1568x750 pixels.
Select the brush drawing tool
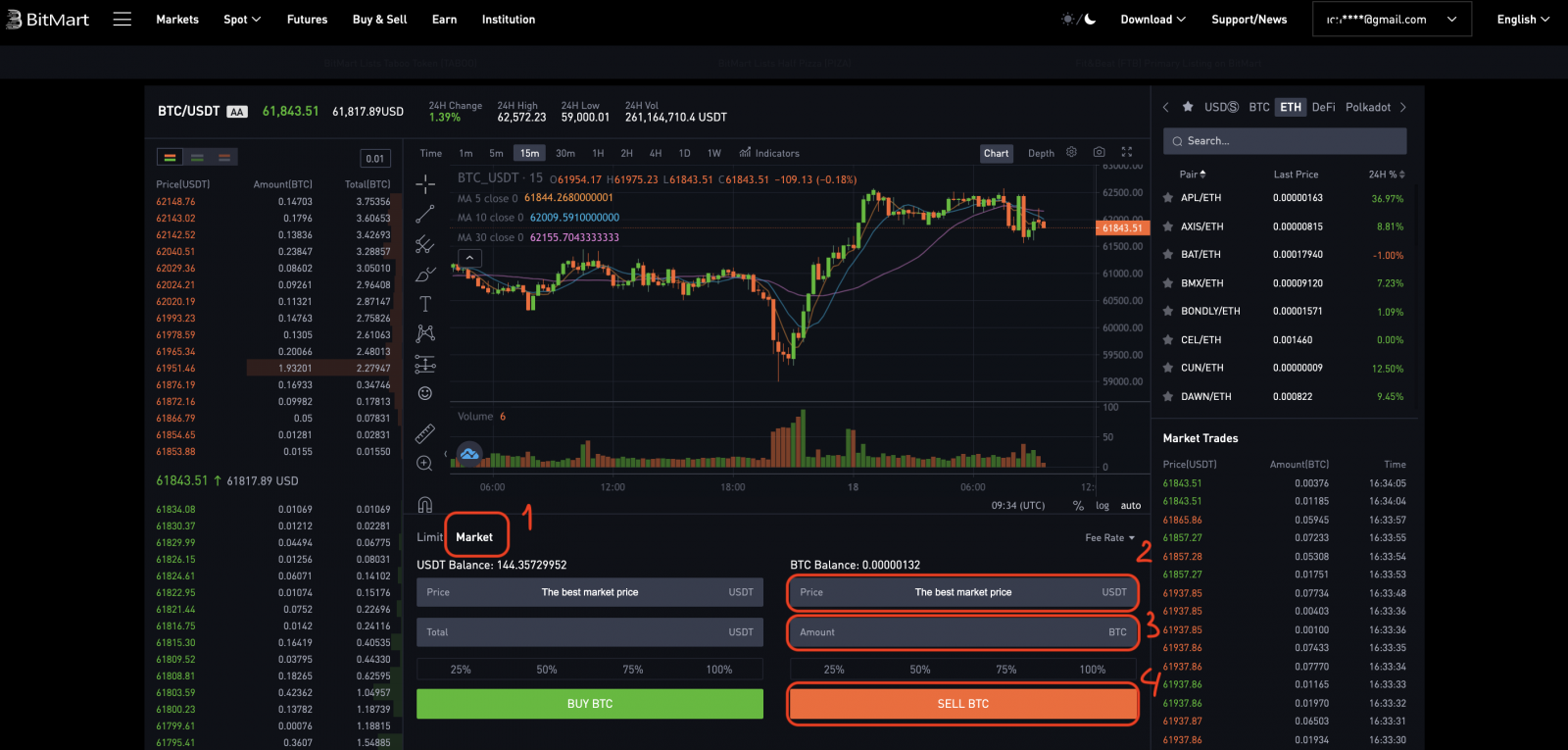coord(425,275)
